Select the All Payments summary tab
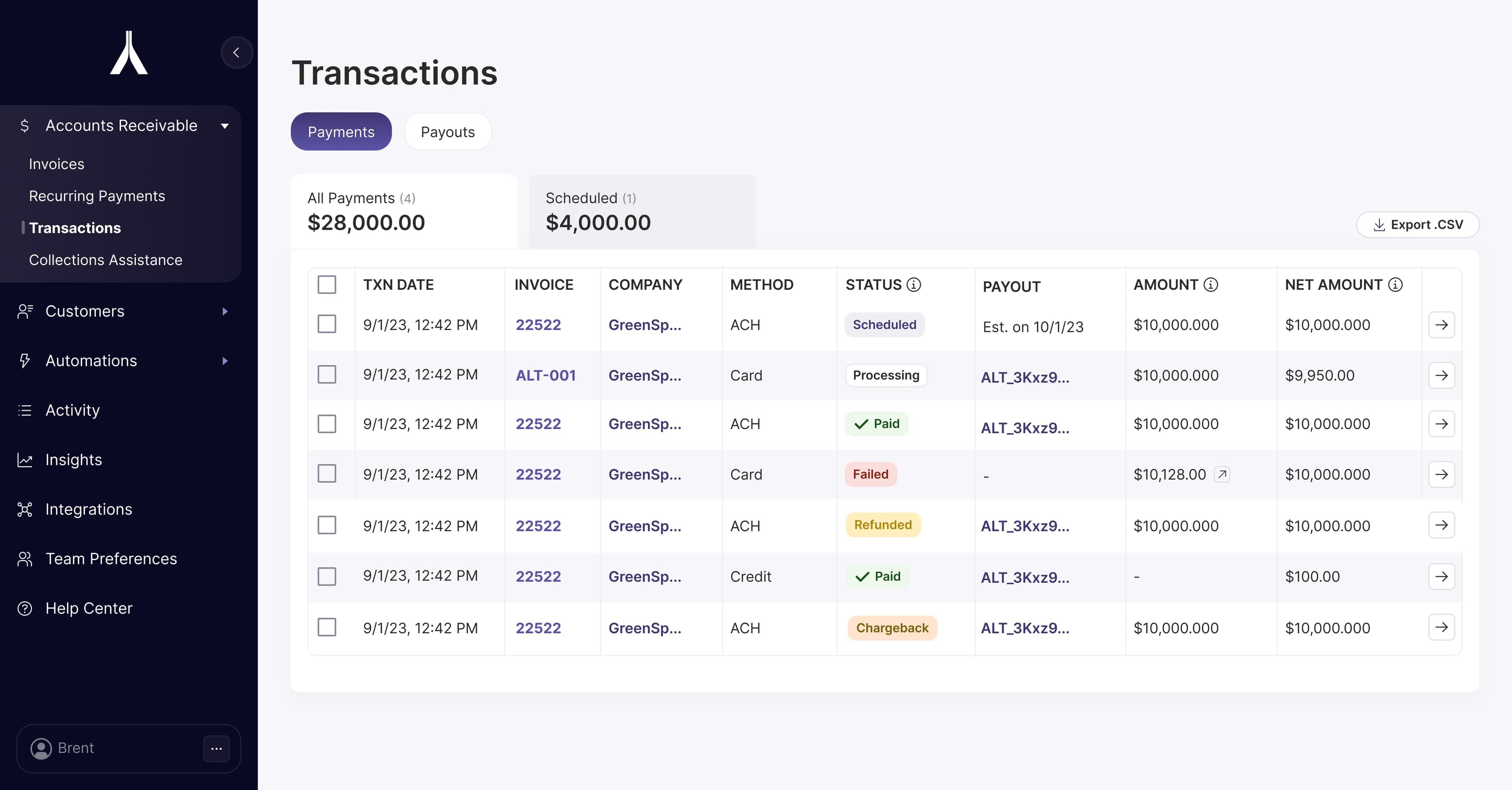This screenshot has height=790, width=1512. (x=404, y=212)
